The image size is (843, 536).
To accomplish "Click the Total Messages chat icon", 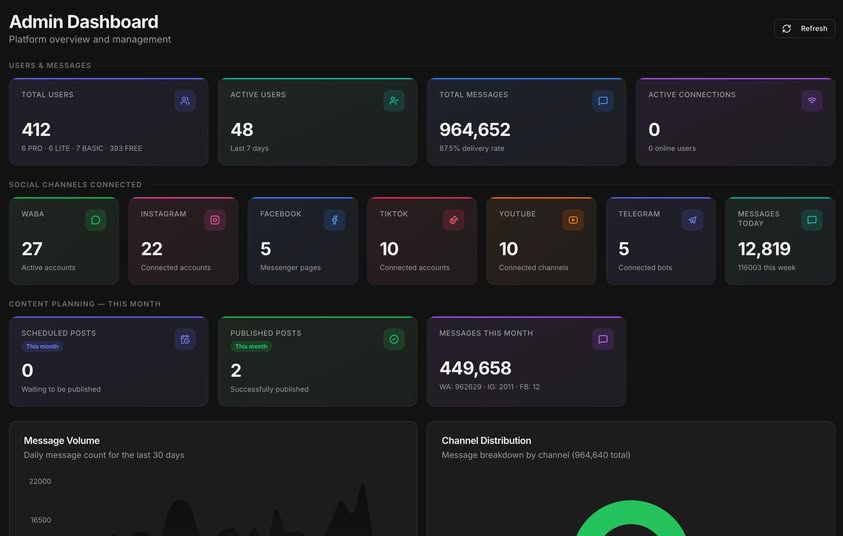I will (x=603, y=101).
